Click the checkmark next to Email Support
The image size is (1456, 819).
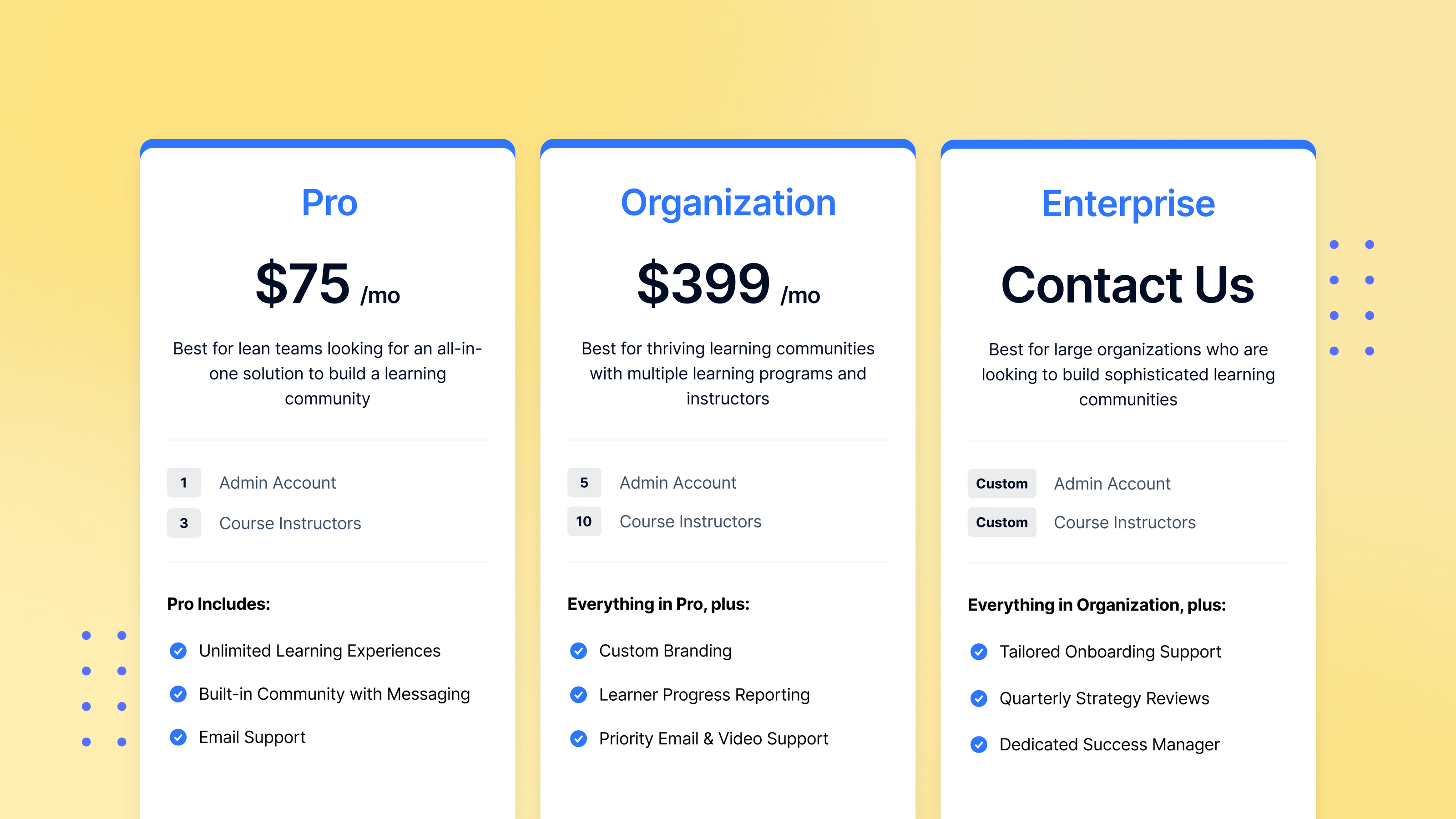[x=178, y=738]
